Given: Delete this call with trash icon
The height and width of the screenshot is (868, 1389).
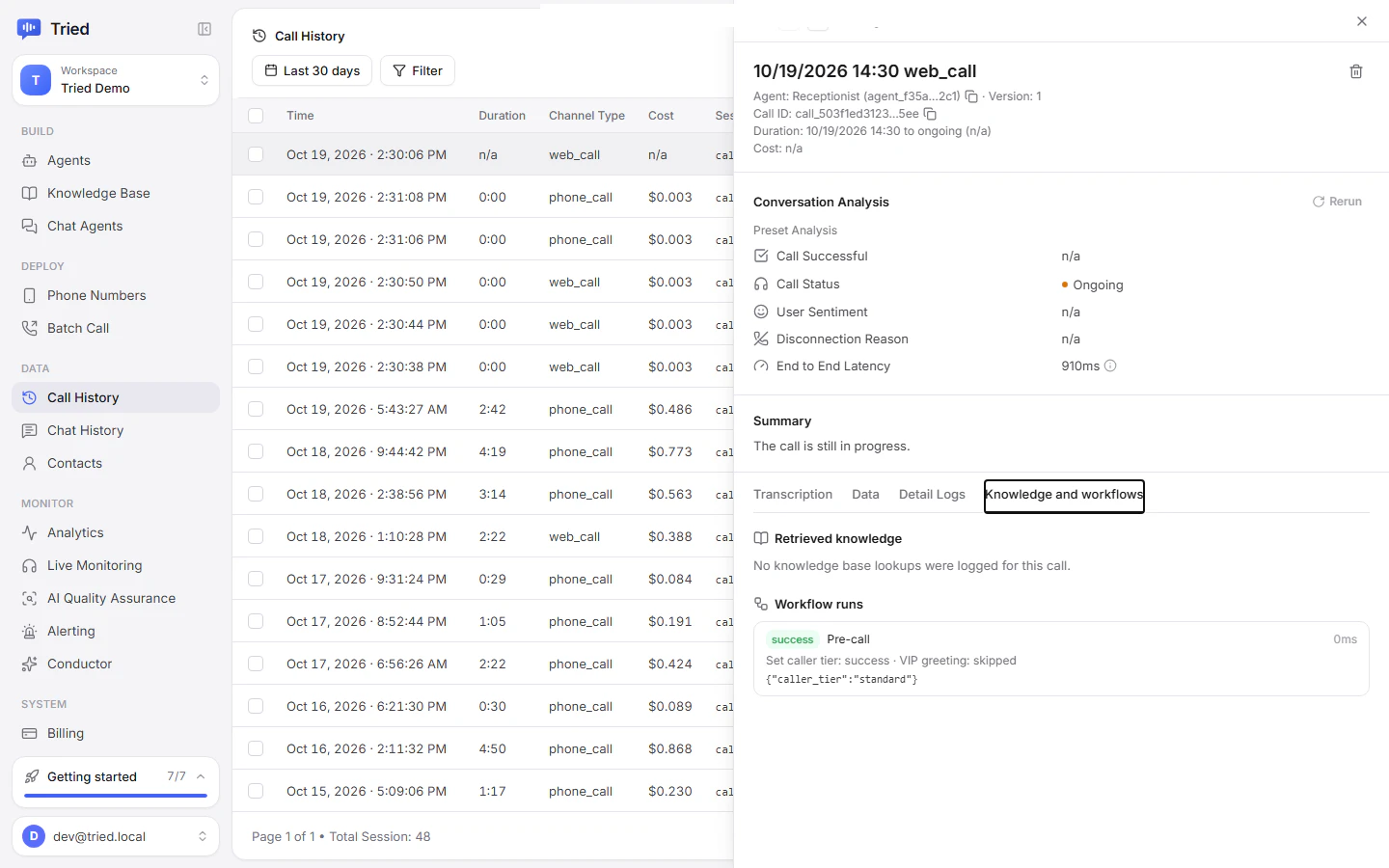Looking at the screenshot, I should (1355, 71).
